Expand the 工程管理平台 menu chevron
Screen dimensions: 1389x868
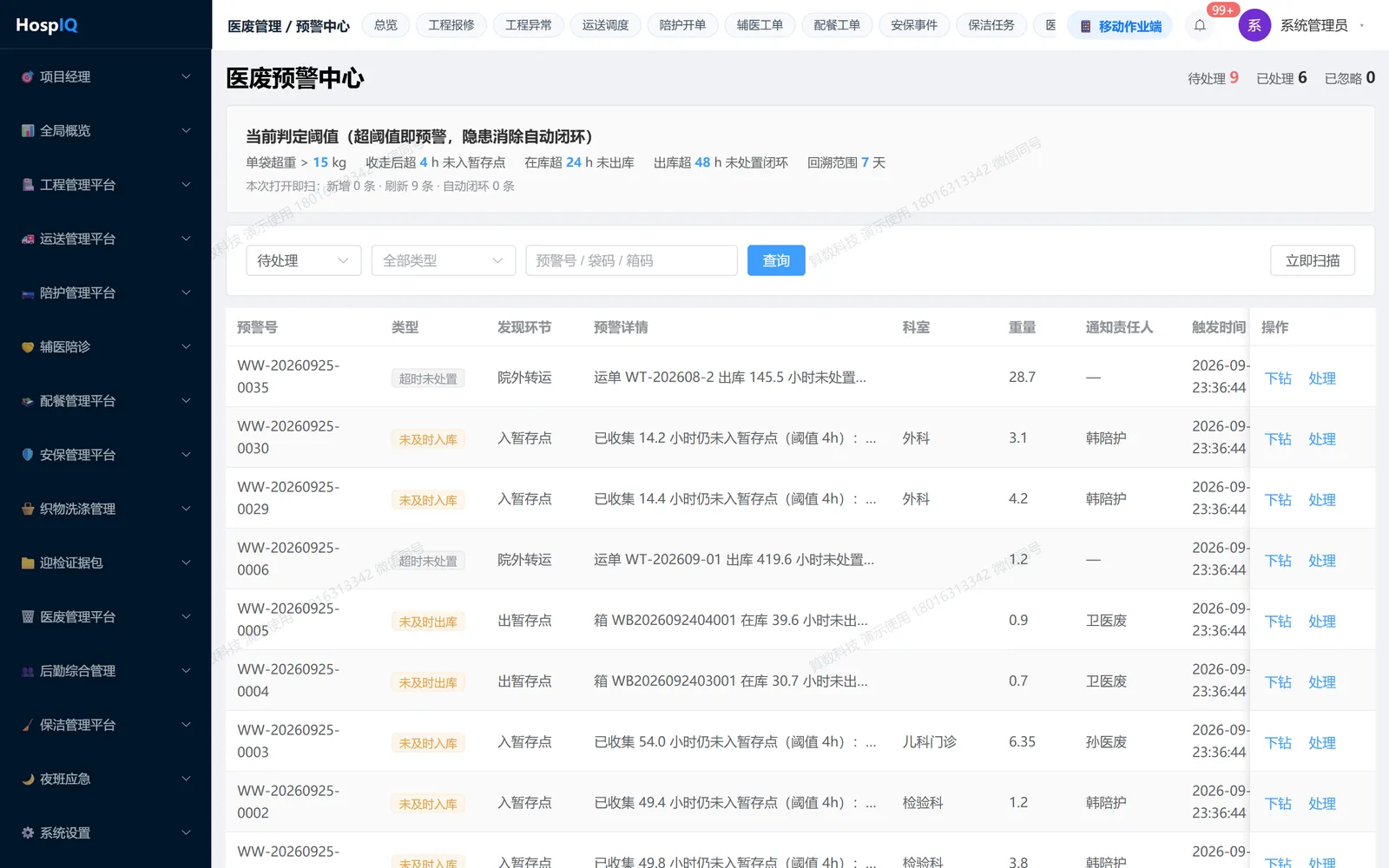pos(186,185)
